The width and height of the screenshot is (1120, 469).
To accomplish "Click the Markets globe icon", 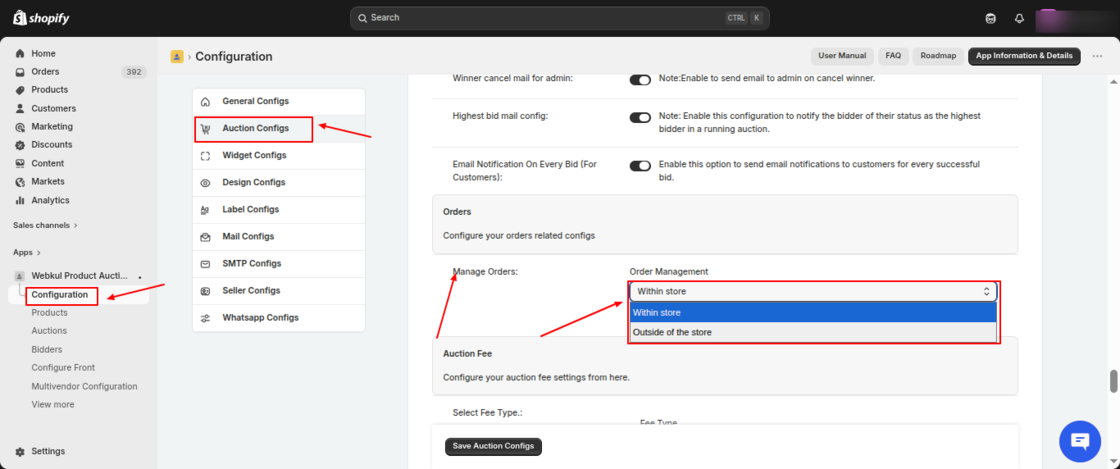I will coord(20,182).
